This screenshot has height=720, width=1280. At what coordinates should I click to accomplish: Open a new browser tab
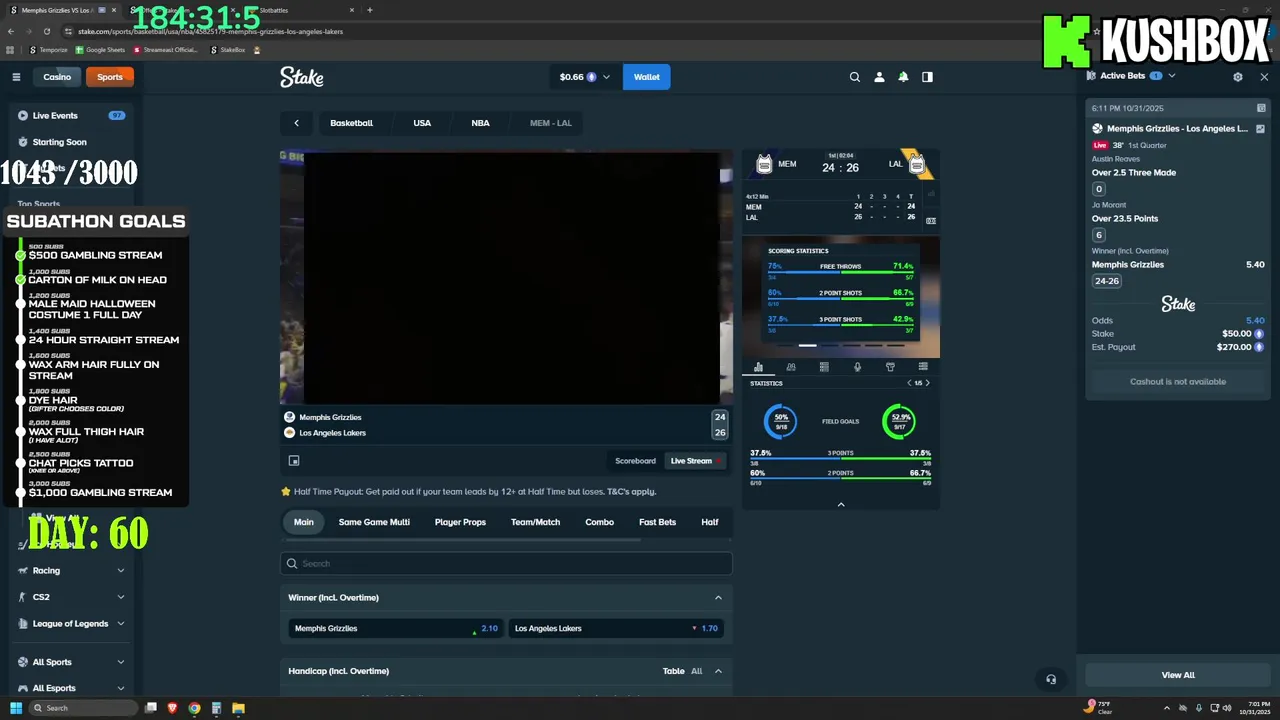[370, 10]
